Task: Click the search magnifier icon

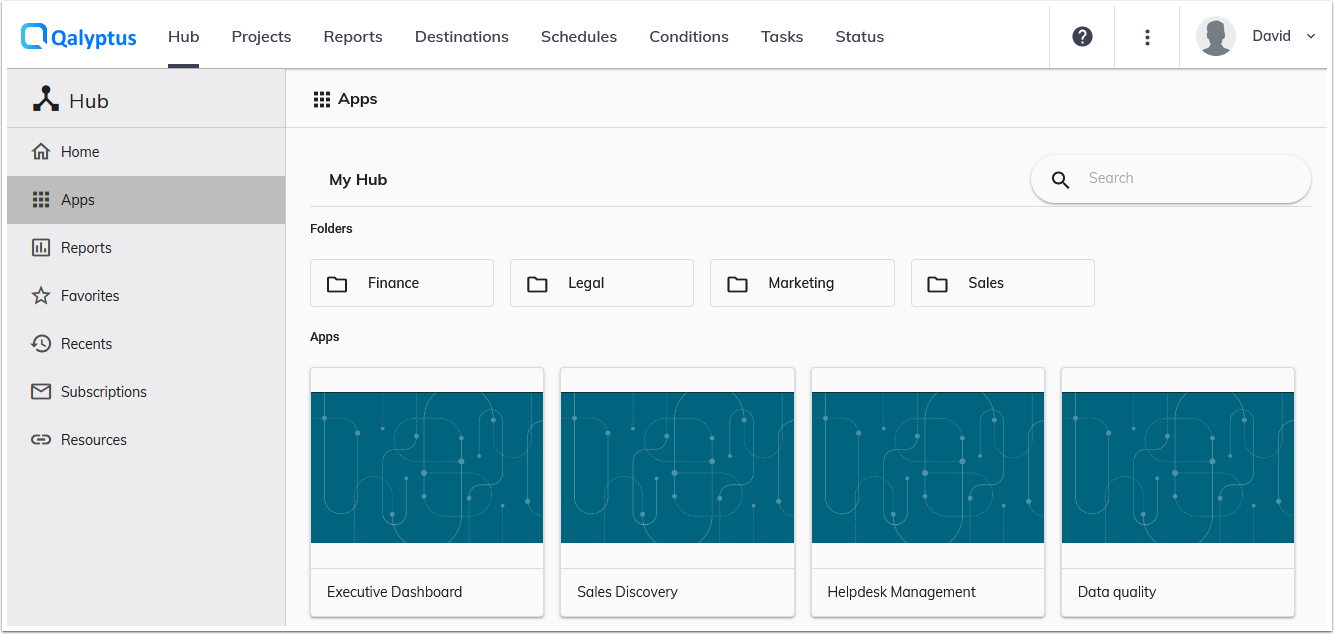Action: pyautogui.click(x=1060, y=179)
